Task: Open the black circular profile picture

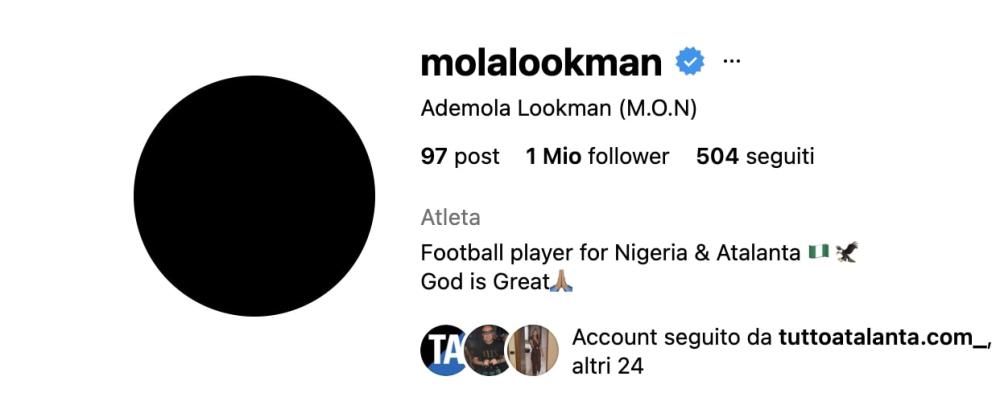Action: [254, 196]
